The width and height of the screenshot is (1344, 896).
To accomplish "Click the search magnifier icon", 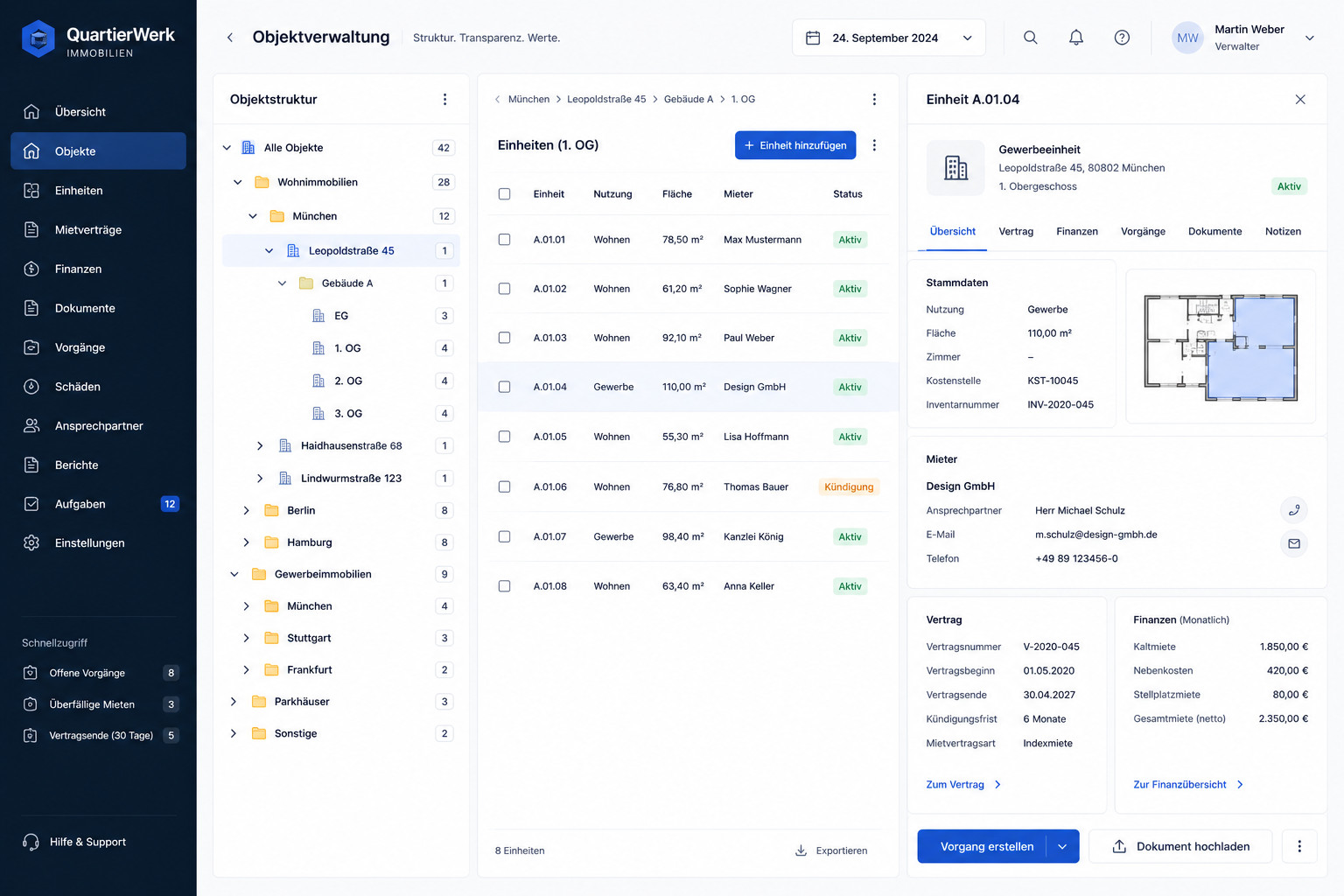I will click(1030, 38).
